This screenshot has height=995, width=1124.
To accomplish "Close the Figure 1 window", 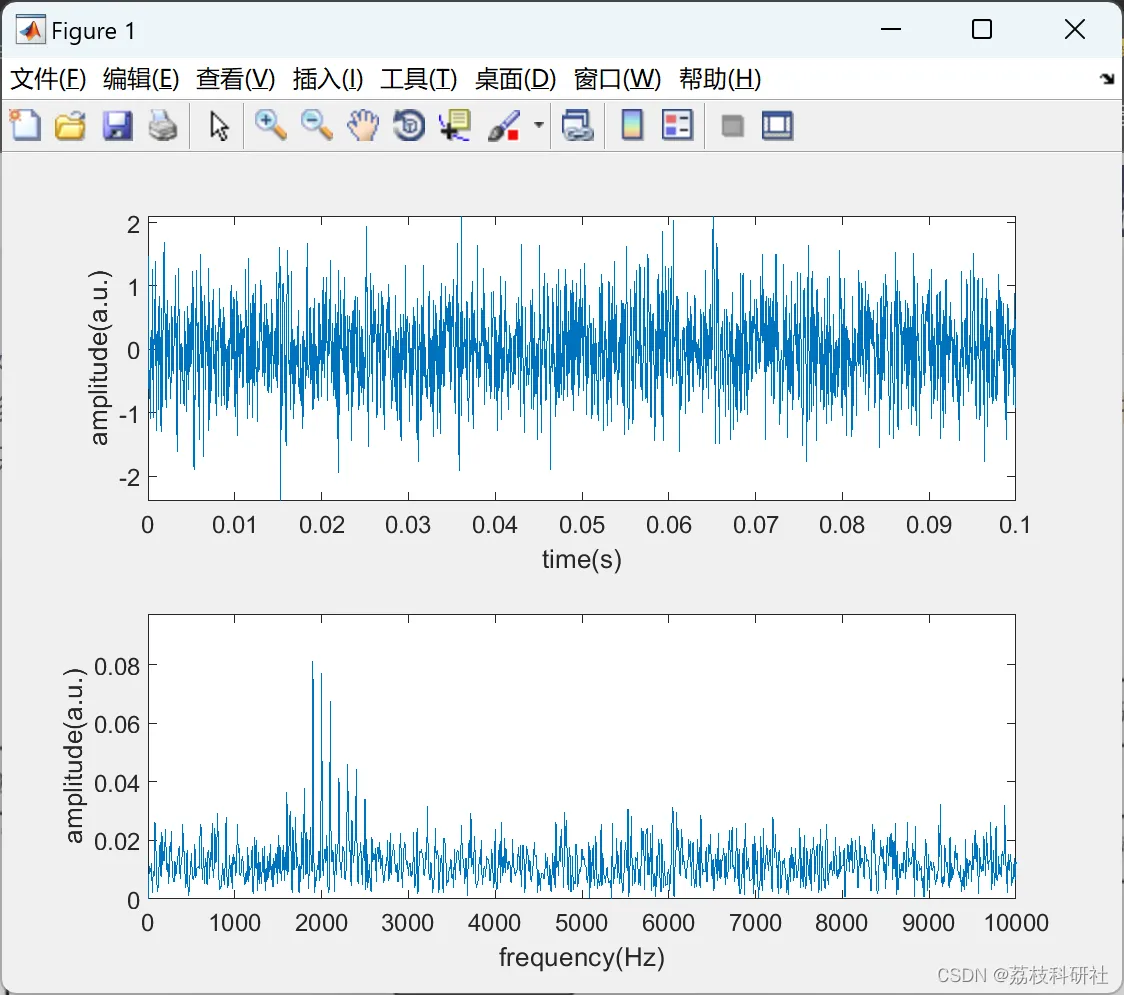I will click(x=1075, y=29).
